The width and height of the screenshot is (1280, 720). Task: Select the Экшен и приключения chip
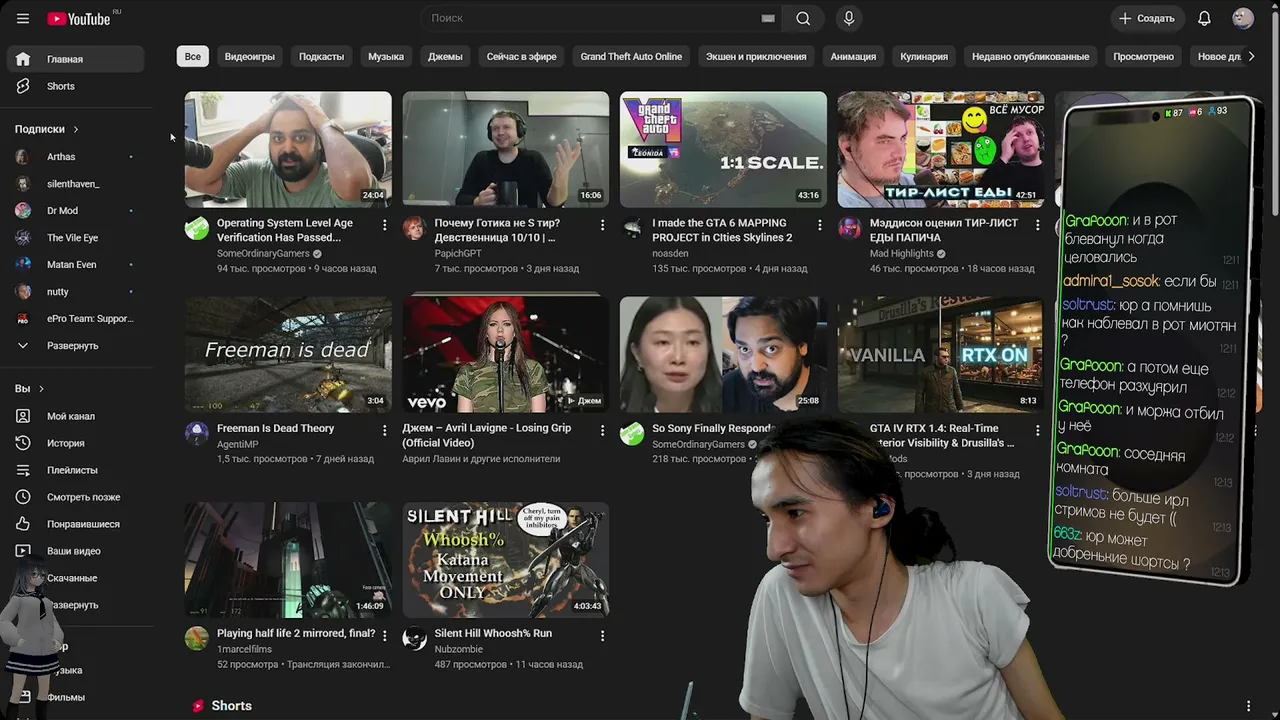(x=756, y=57)
